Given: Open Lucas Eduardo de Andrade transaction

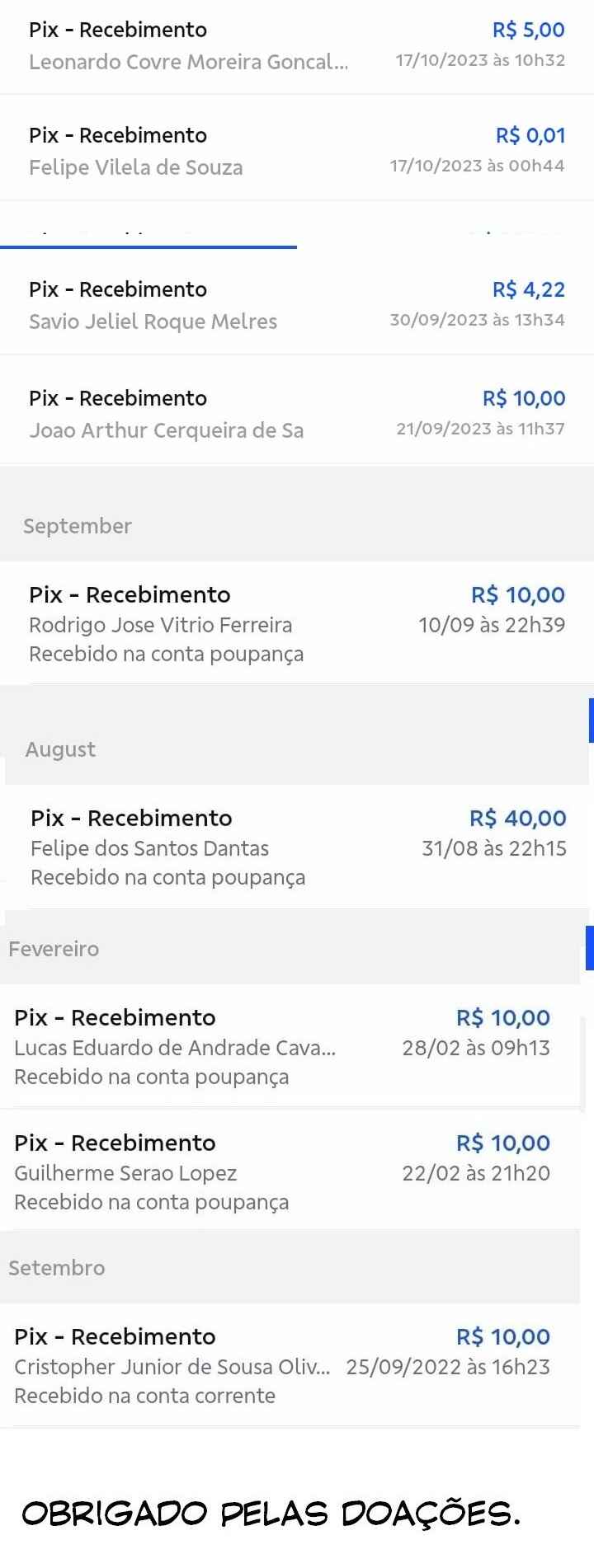Looking at the screenshot, I should point(174,1048).
